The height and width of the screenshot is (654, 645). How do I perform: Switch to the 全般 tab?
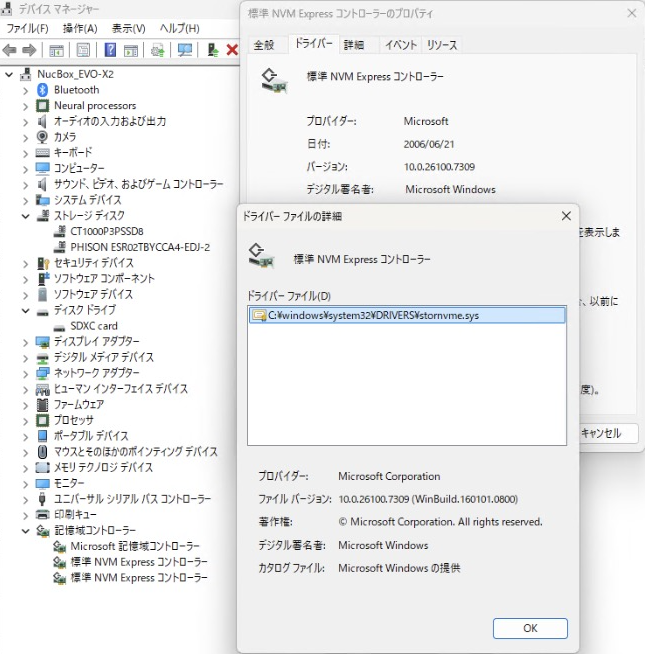[264, 45]
